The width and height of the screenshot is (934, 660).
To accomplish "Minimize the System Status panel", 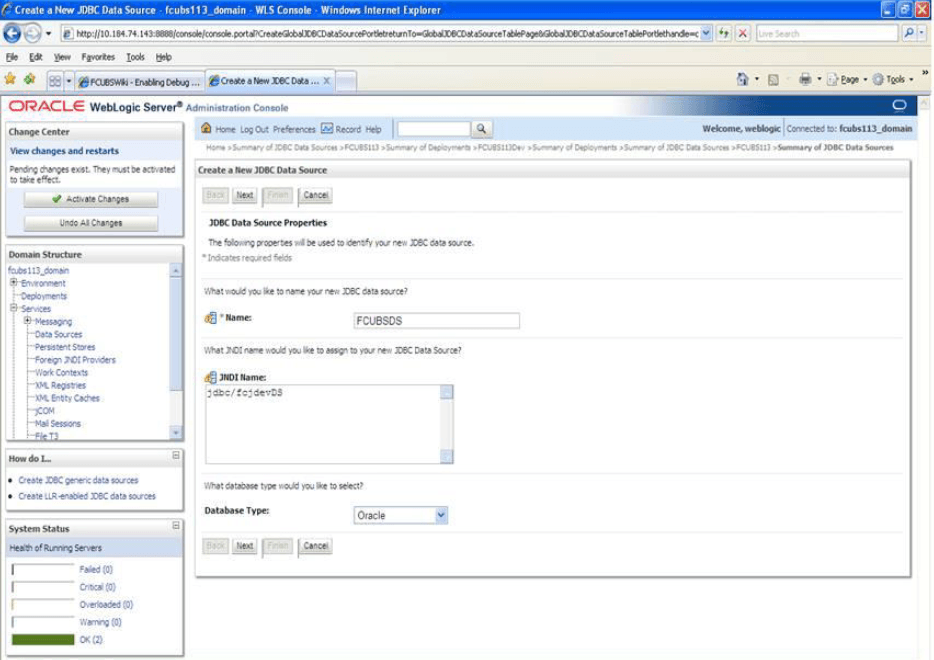I will [x=176, y=525].
